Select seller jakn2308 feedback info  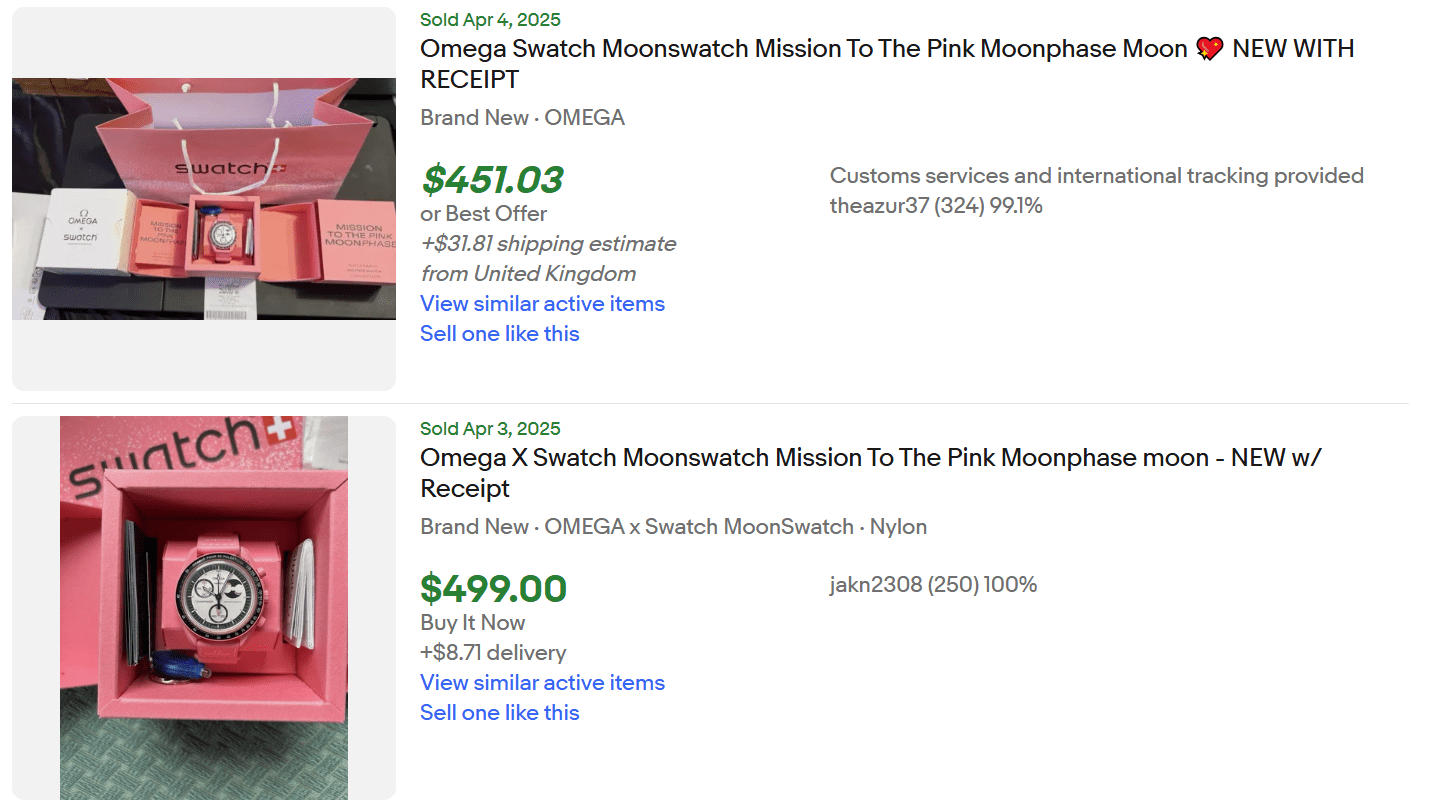[x=933, y=585]
